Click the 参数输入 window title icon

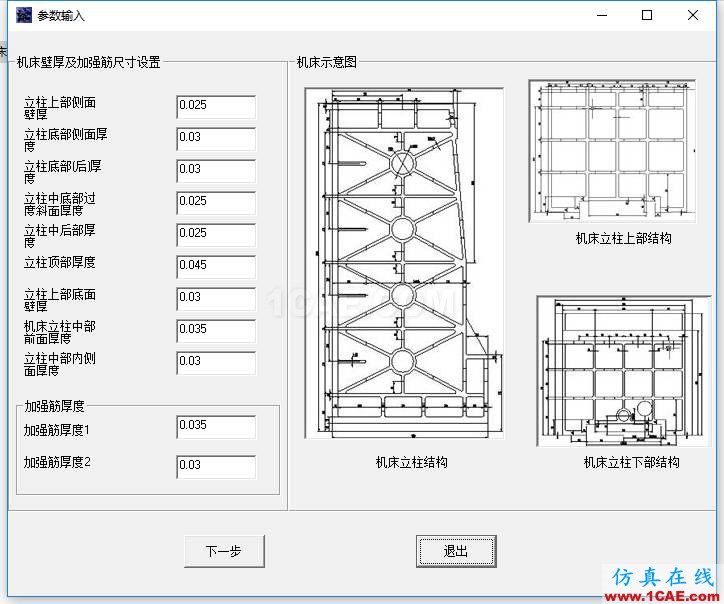point(24,15)
